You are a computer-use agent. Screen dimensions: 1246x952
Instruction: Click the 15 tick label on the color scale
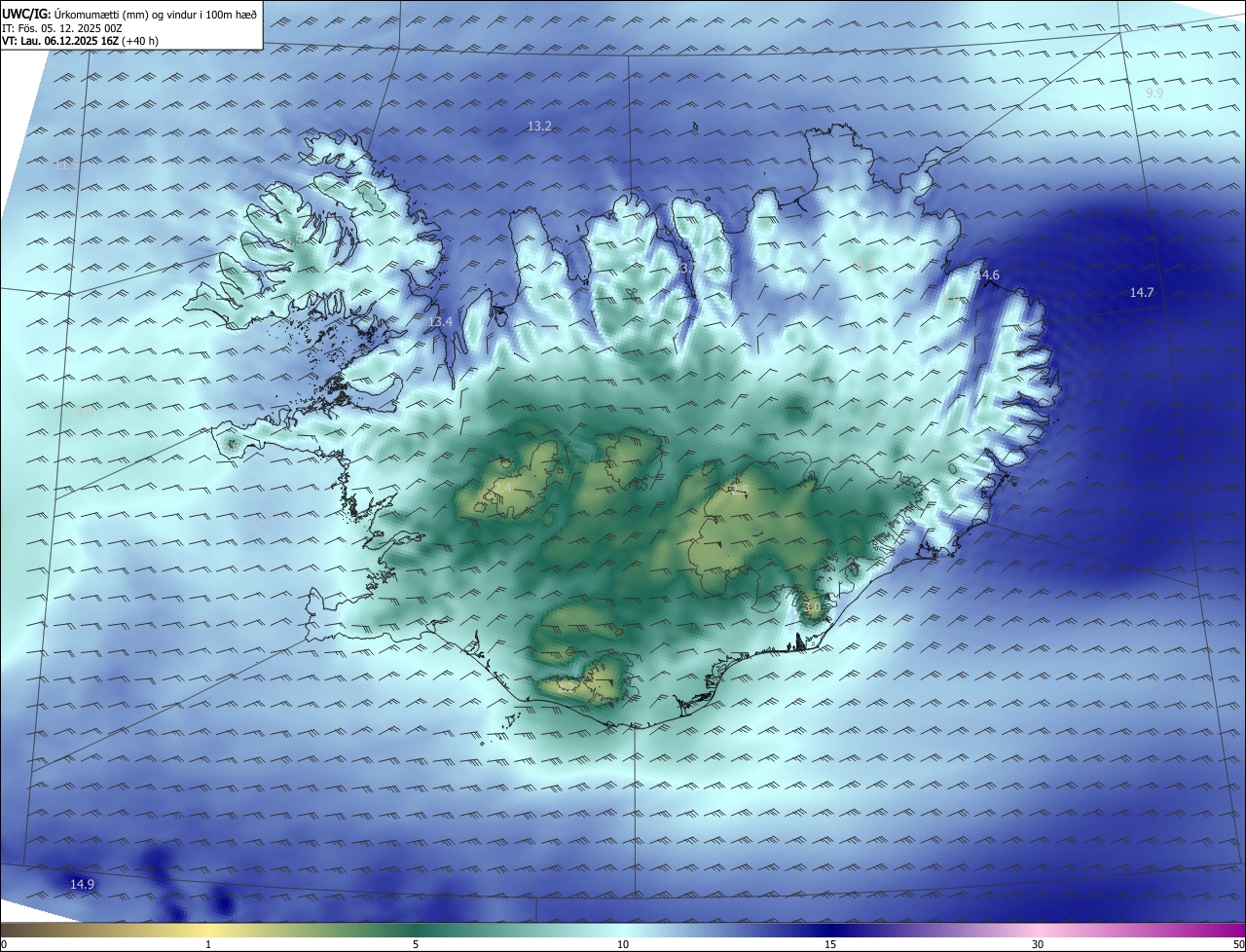[830, 944]
